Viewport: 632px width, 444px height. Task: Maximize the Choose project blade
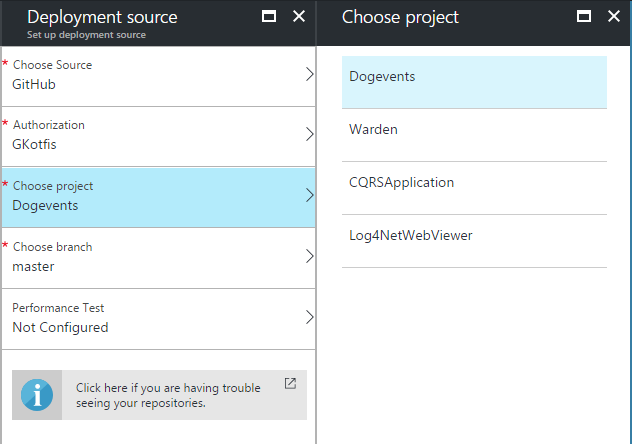click(584, 17)
